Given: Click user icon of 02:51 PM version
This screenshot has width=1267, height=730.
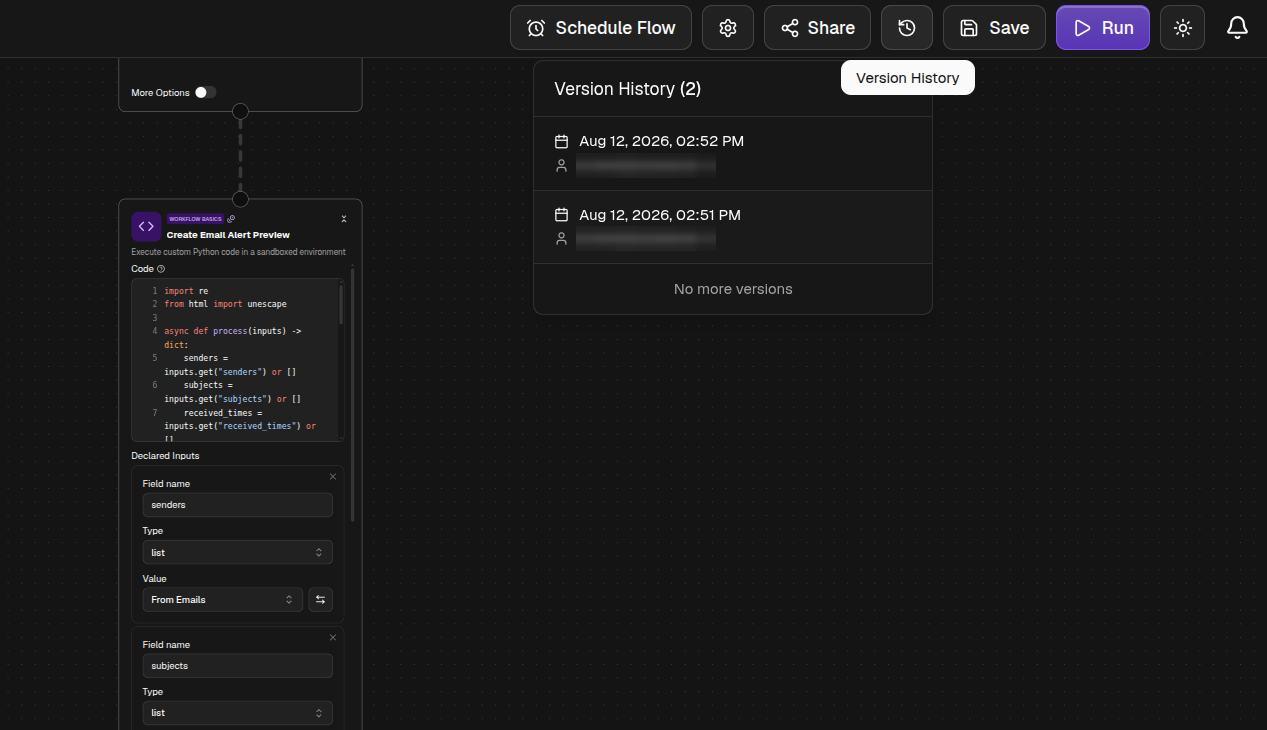Looking at the screenshot, I should [x=562, y=239].
